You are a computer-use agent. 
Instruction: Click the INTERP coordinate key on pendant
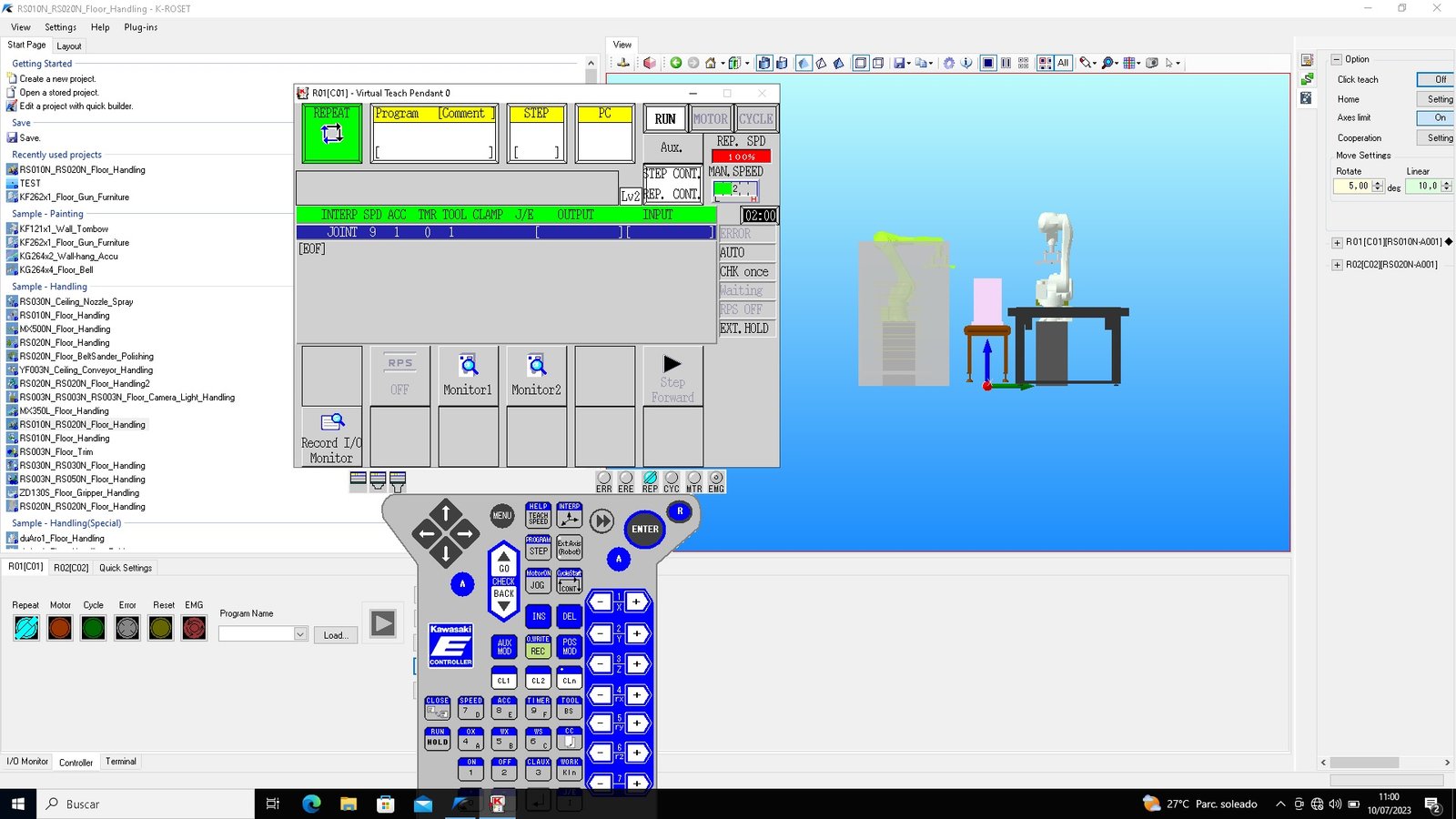click(x=570, y=515)
